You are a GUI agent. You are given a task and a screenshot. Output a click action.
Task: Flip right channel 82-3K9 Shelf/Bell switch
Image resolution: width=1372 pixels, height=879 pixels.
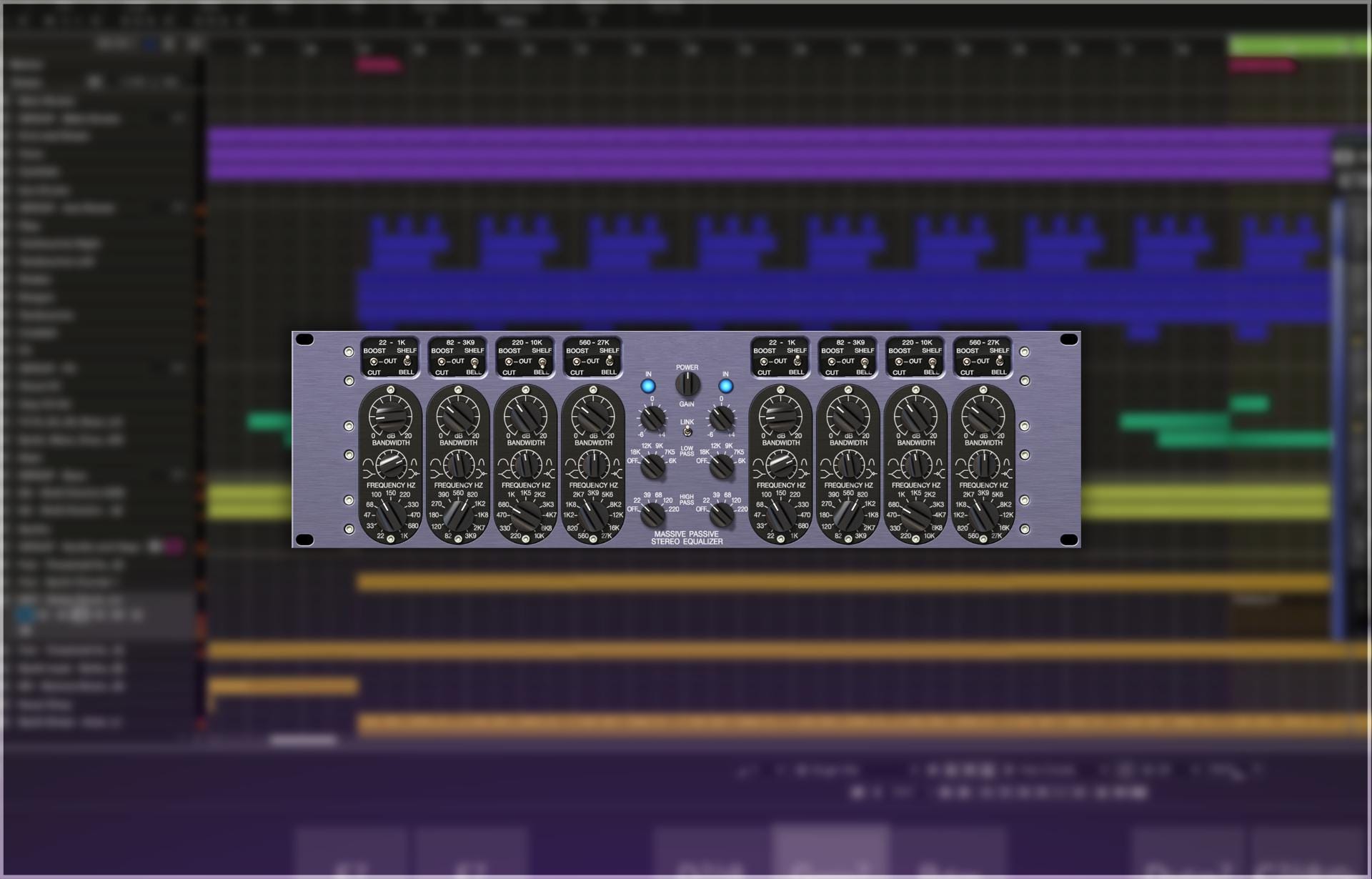point(865,362)
